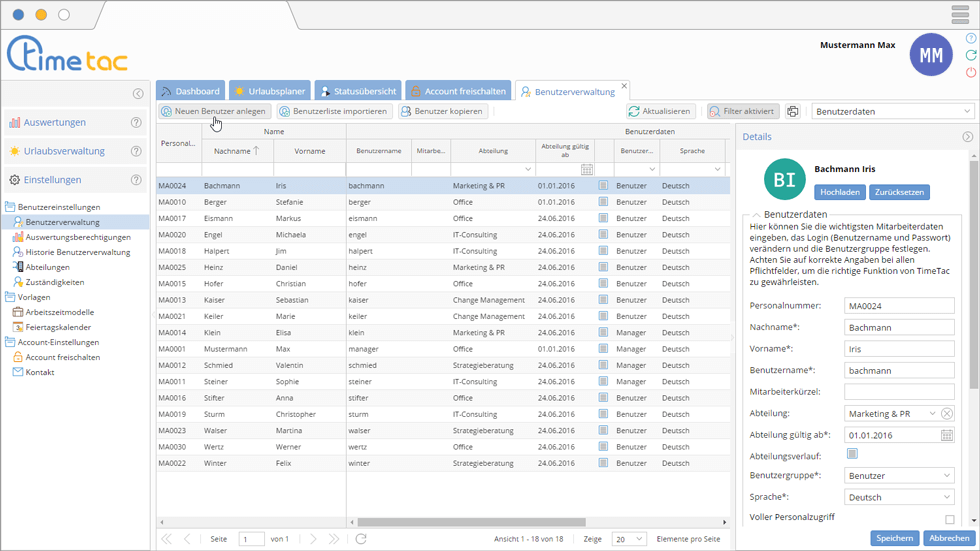
Task: Switch to the Statusübersicht tab
Action: tap(358, 91)
